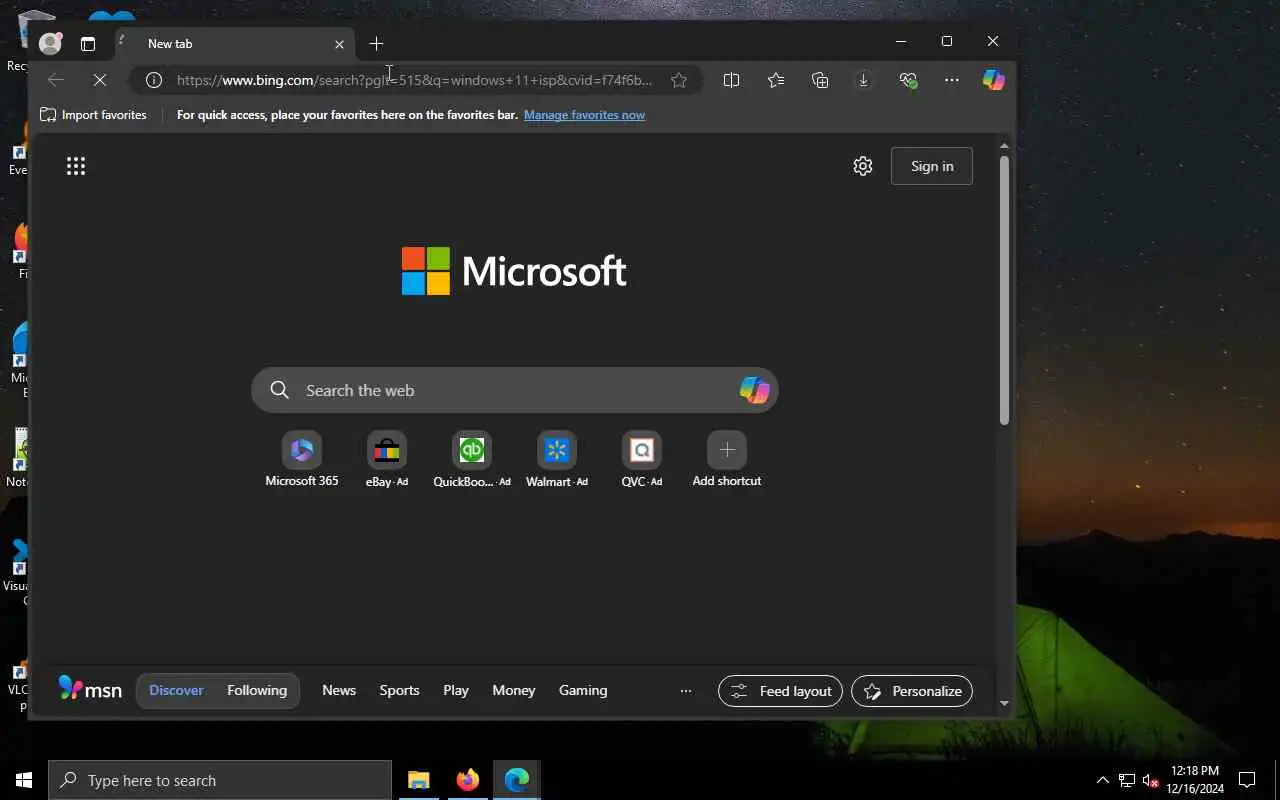This screenshot has height=800, width=1280.
Task: Click the Personalize button
Action: pyautogui.click(x=912, y=691)
